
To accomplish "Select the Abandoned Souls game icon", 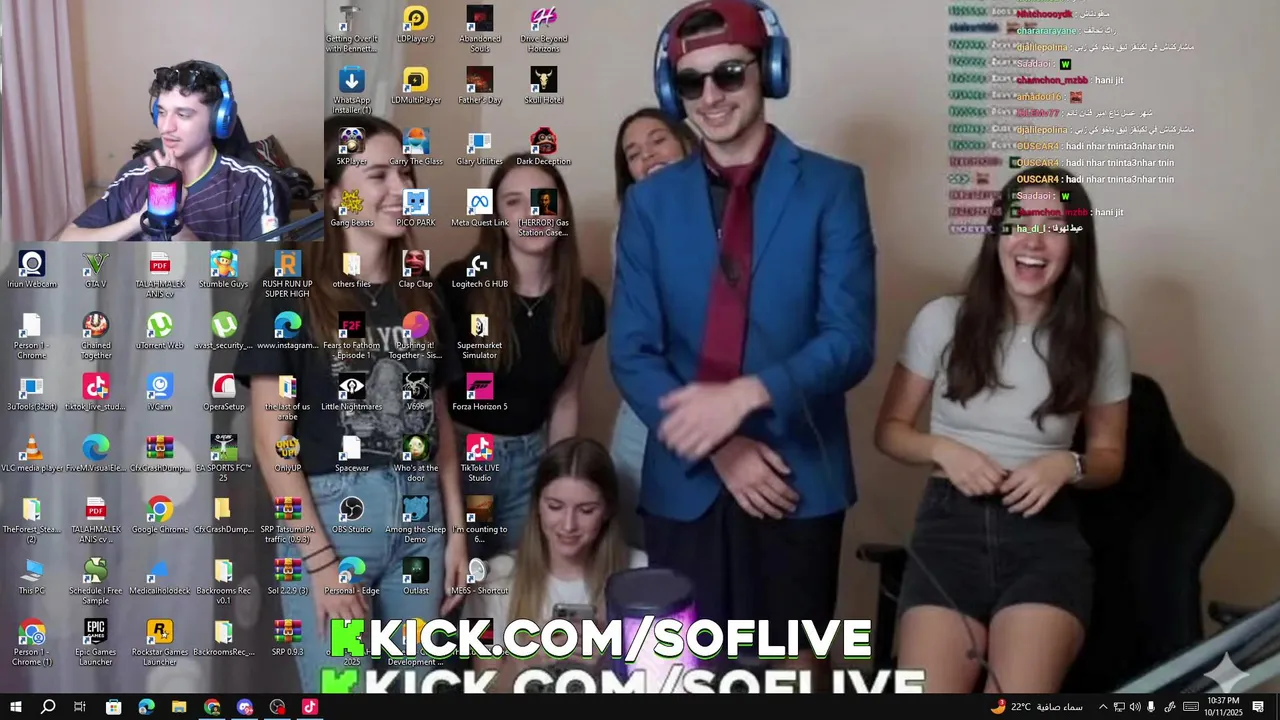I will click(479, 30).
